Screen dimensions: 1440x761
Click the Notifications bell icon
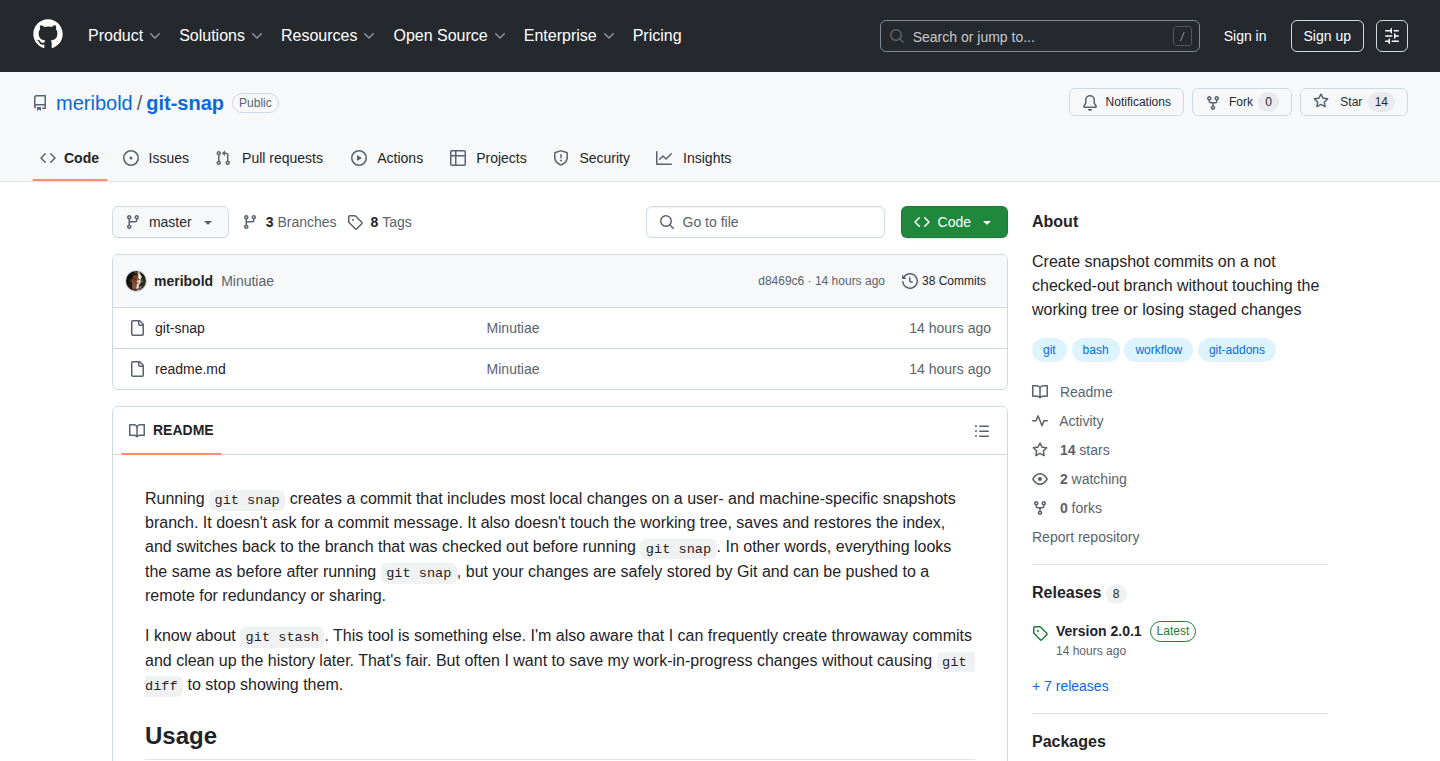pyautogui.click(x=1089, y=102)
